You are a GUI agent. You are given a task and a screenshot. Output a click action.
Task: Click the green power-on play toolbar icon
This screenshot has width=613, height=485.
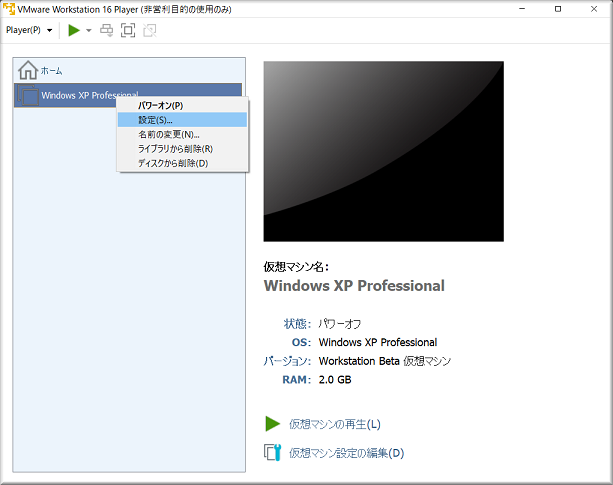tap(74, 30)
